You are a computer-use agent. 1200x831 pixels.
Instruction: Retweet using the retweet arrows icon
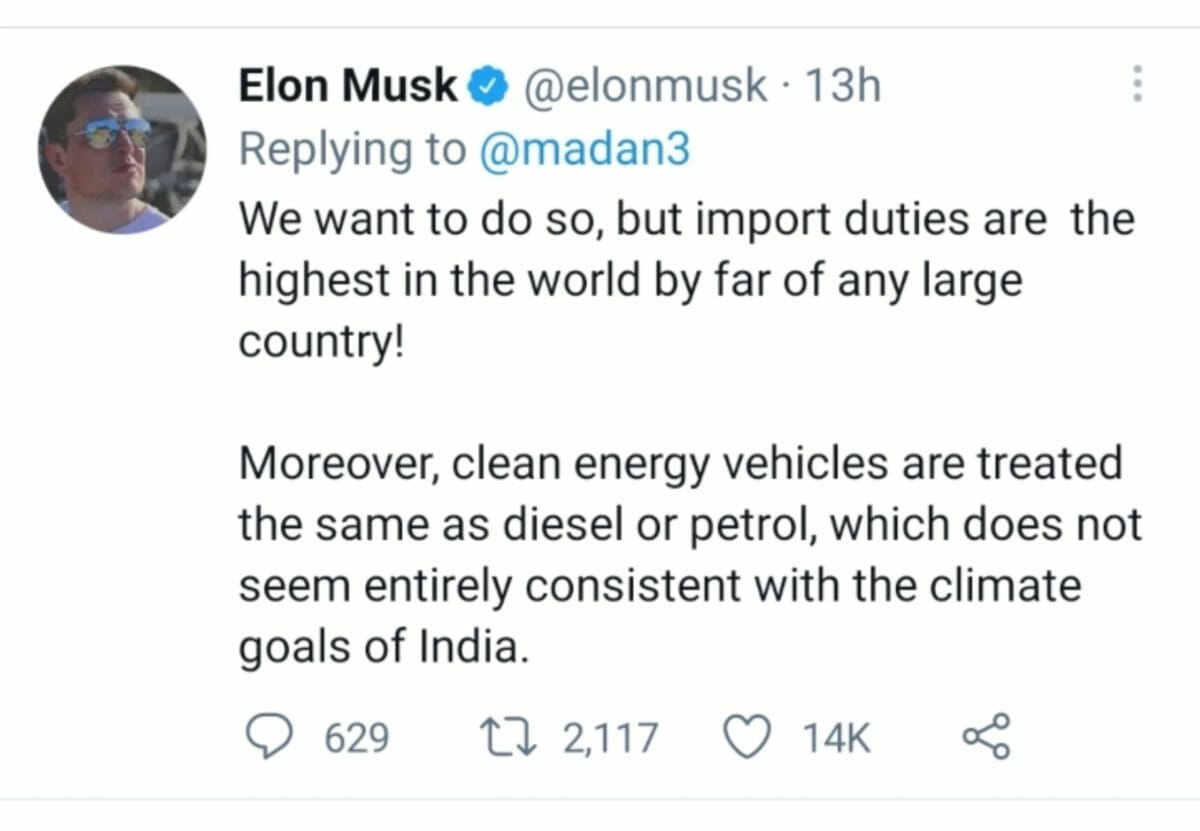click(x=517, y=739)
